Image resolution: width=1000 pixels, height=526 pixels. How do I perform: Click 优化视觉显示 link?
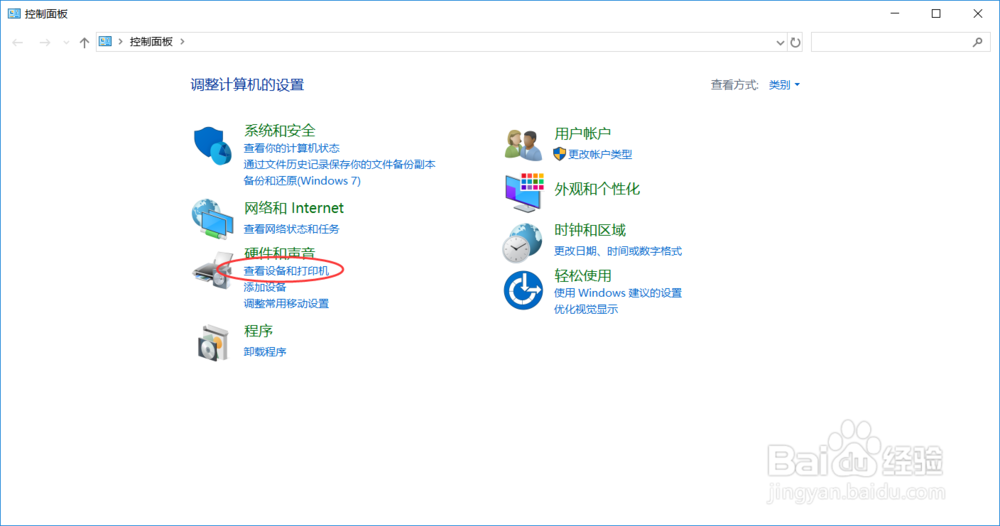point(585,309)
